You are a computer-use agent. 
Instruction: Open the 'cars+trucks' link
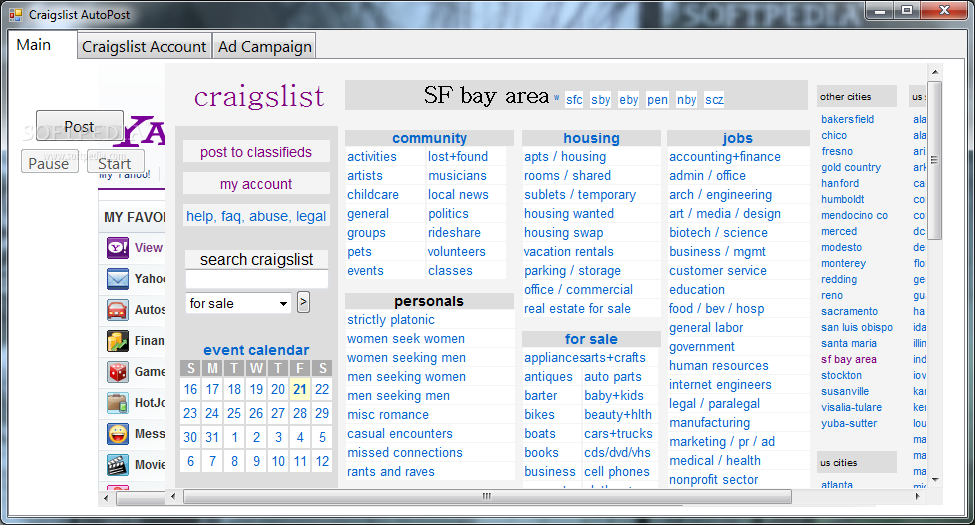click(x=618, y=434)
